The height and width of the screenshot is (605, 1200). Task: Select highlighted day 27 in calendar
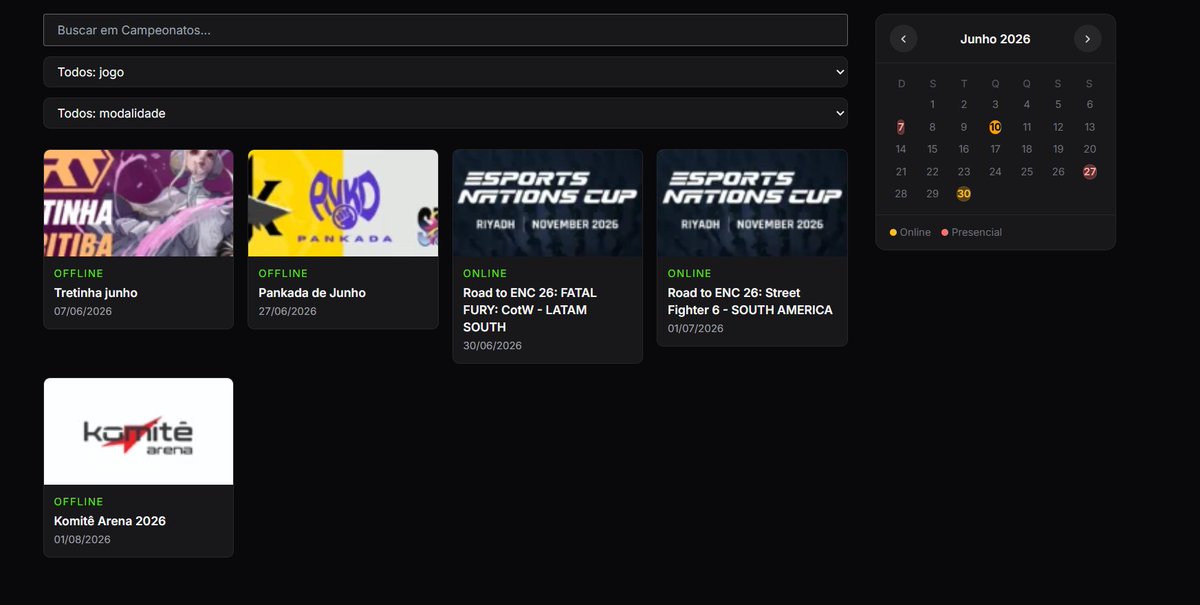click(x=1090, y=172)
